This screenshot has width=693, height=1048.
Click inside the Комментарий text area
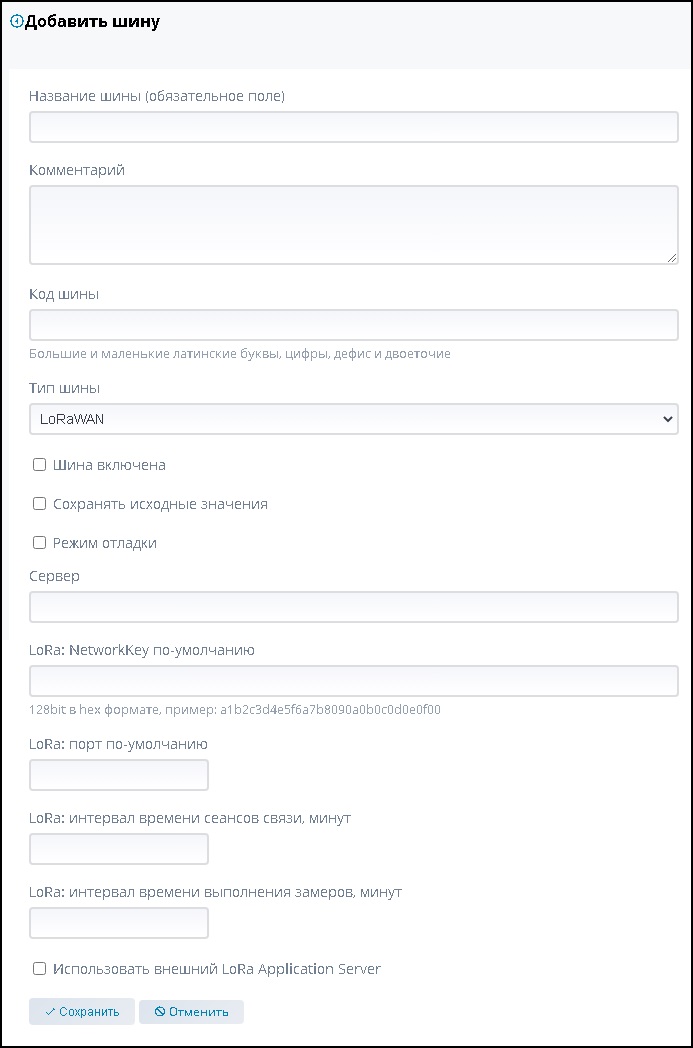pos(354,224)
